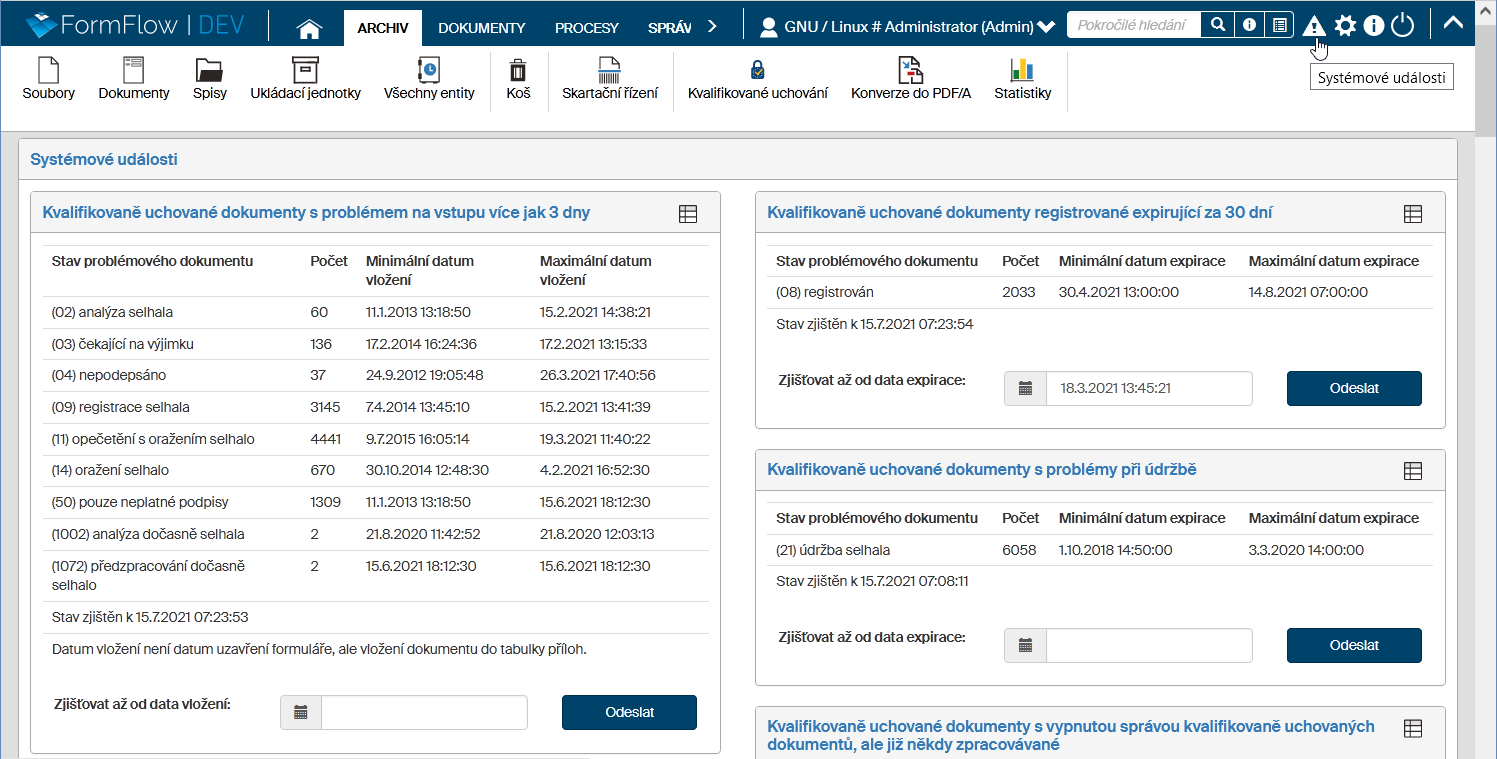
Task: Switch to the PROCESY tab
Action: click(586, 28)
